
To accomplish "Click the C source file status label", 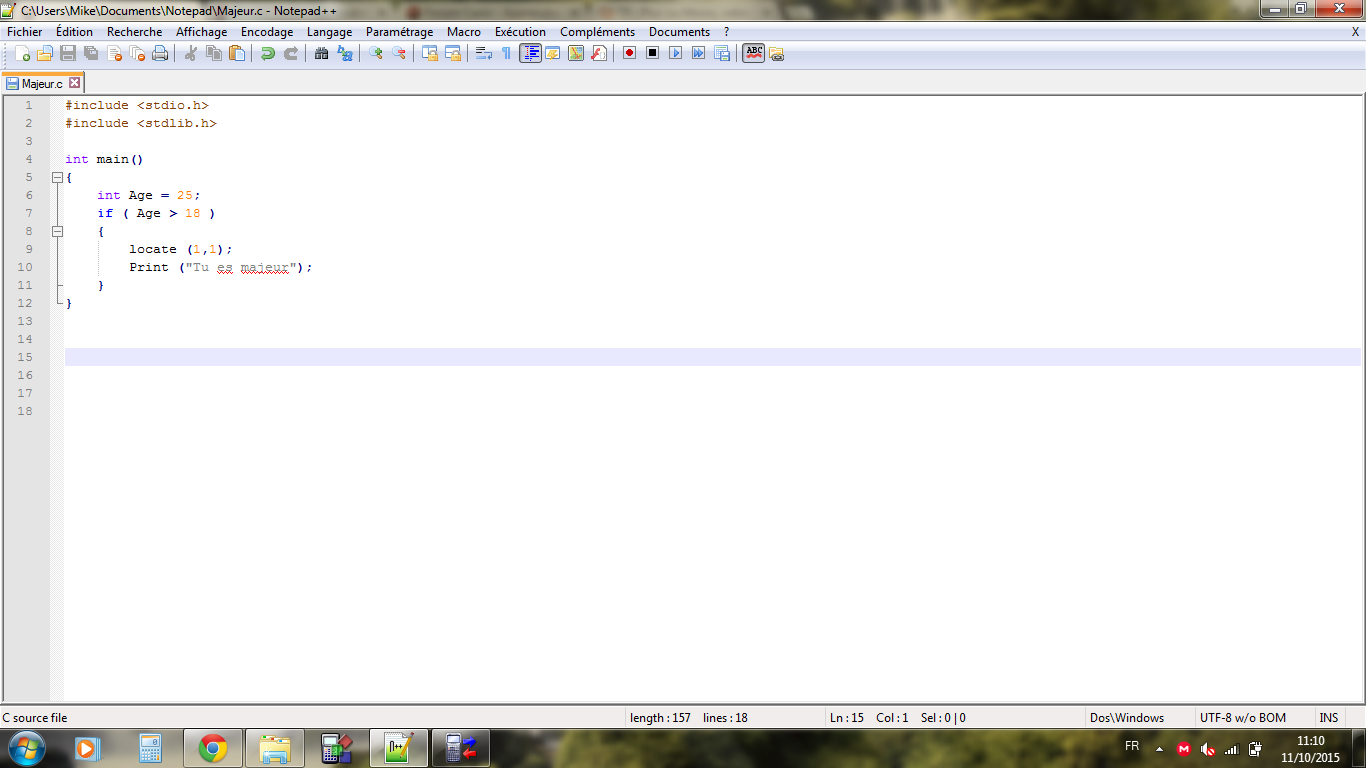I will pyautogui.click(x=35, y=718).
